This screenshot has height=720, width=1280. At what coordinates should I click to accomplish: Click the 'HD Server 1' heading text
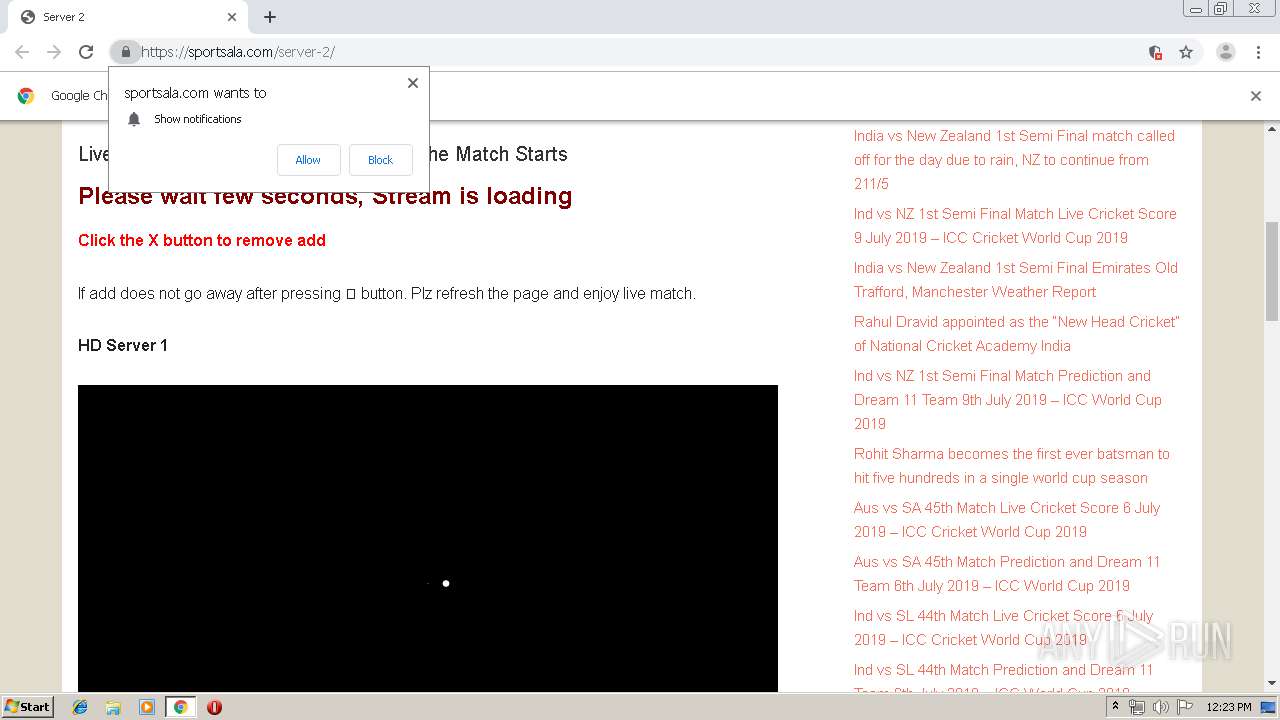(123, 345)
